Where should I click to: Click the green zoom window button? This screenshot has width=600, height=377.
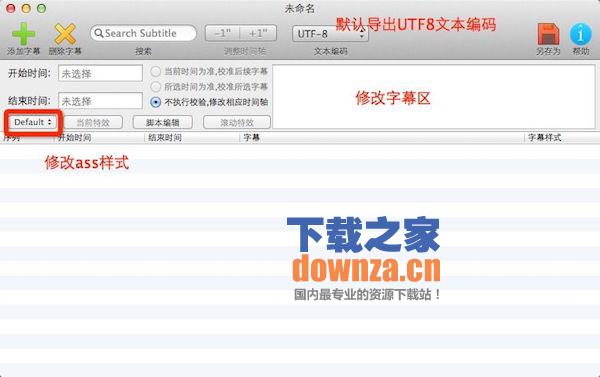coord(41,8)
